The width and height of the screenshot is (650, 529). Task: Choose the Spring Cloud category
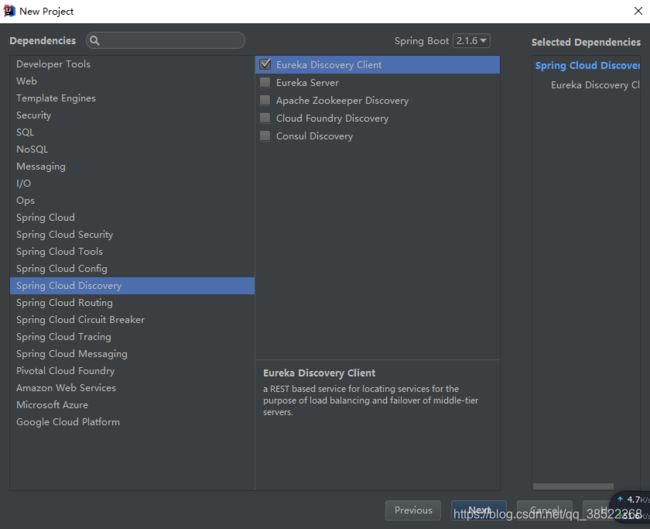[x=132, y=217]
